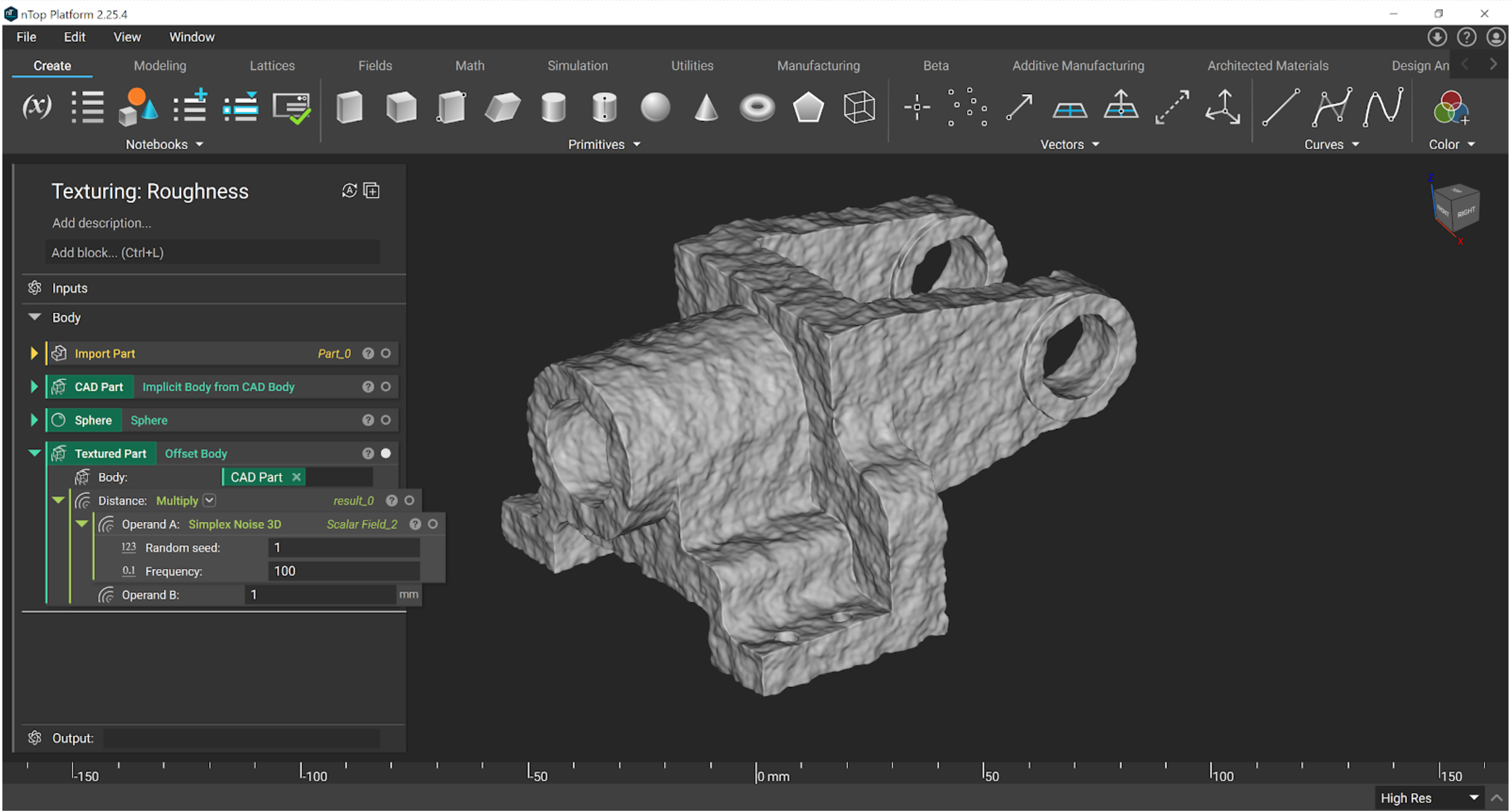This screenshot has height=812, width=1512.
Task: Switch to the Modeling tab
Action: 160,66
